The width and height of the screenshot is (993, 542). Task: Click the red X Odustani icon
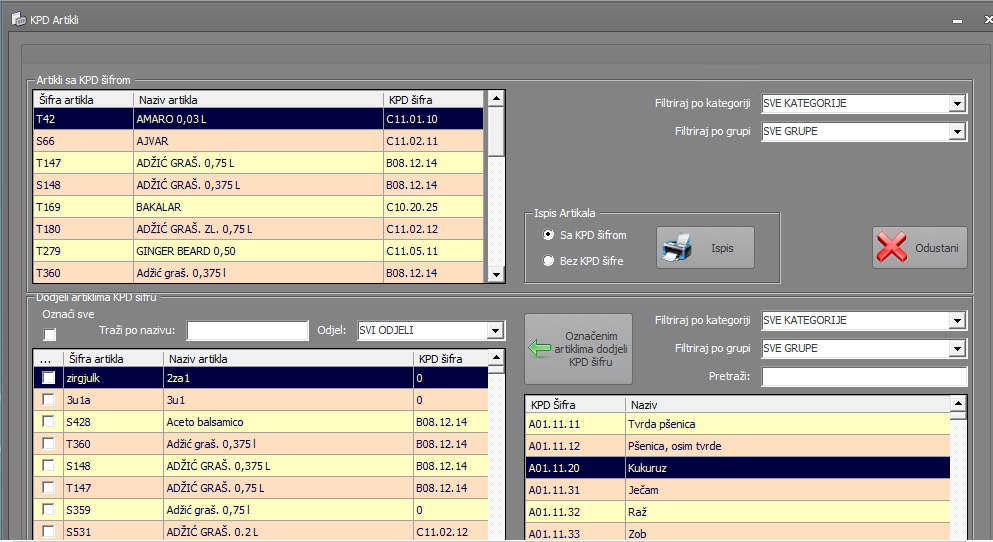891,247
